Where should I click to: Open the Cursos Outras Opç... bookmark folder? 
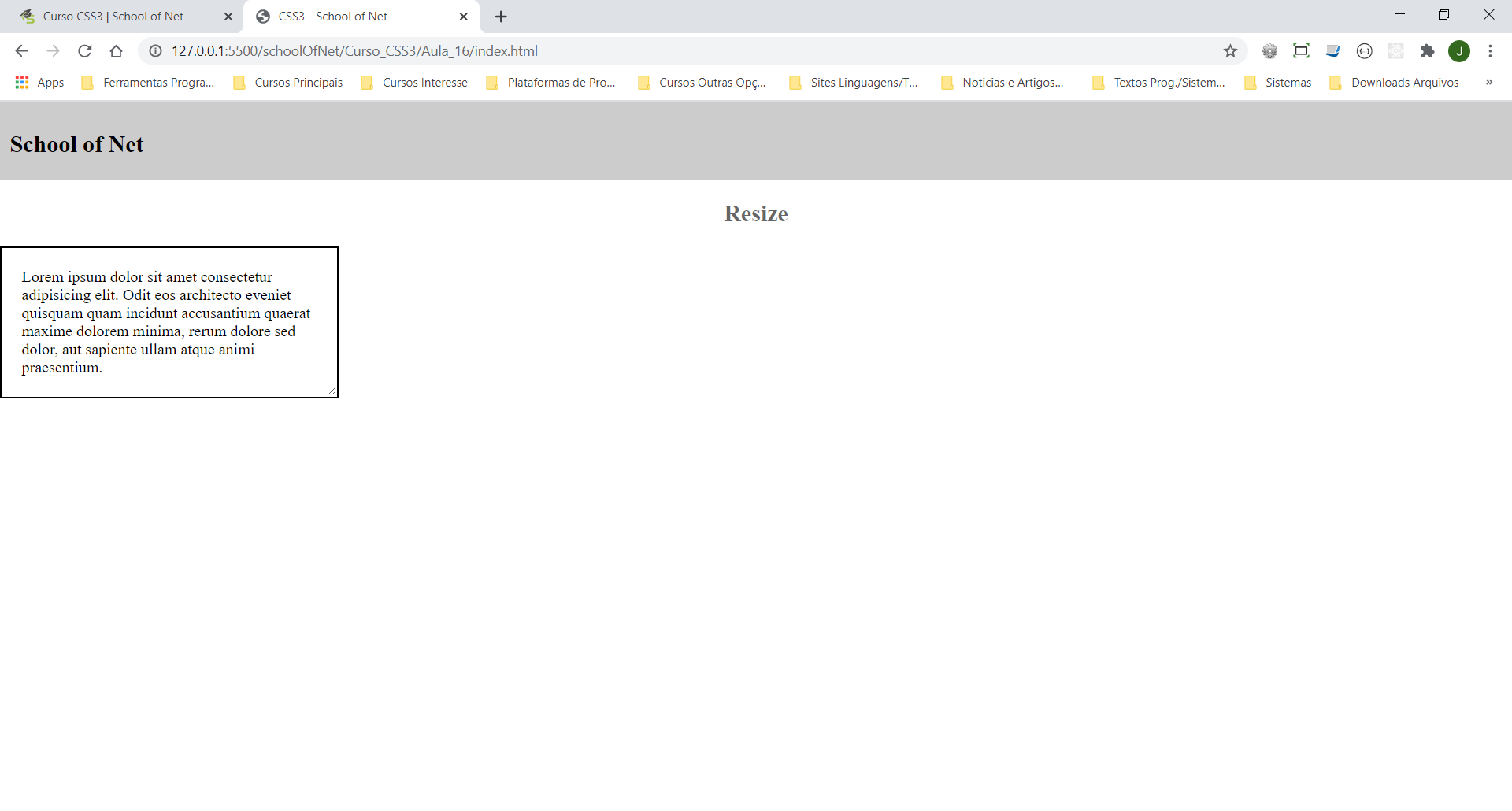tap(702, 83)
